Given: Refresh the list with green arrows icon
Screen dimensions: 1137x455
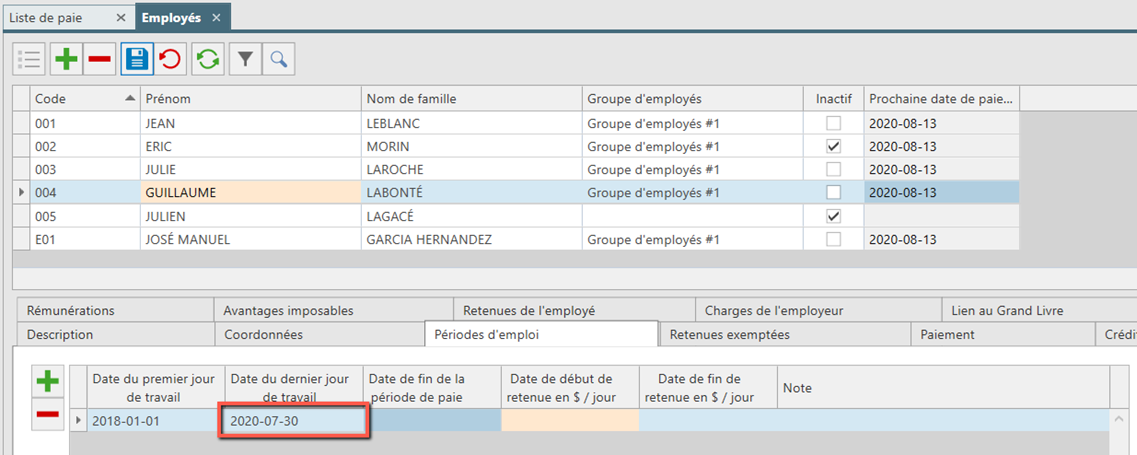Looking at the screenshot, I should click(208, 59).
